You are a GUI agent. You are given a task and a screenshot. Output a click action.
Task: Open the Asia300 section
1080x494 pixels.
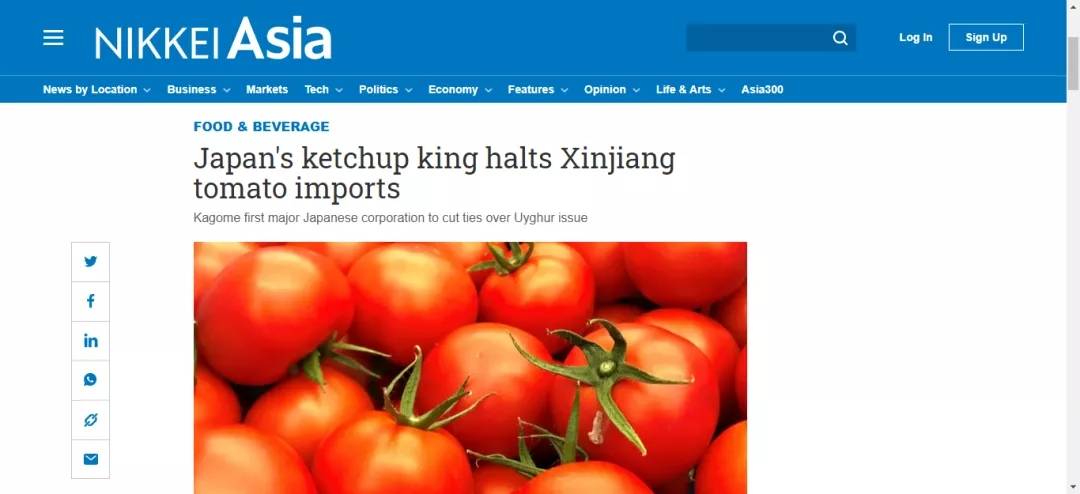pyautogui.click(x=762, y=90)
